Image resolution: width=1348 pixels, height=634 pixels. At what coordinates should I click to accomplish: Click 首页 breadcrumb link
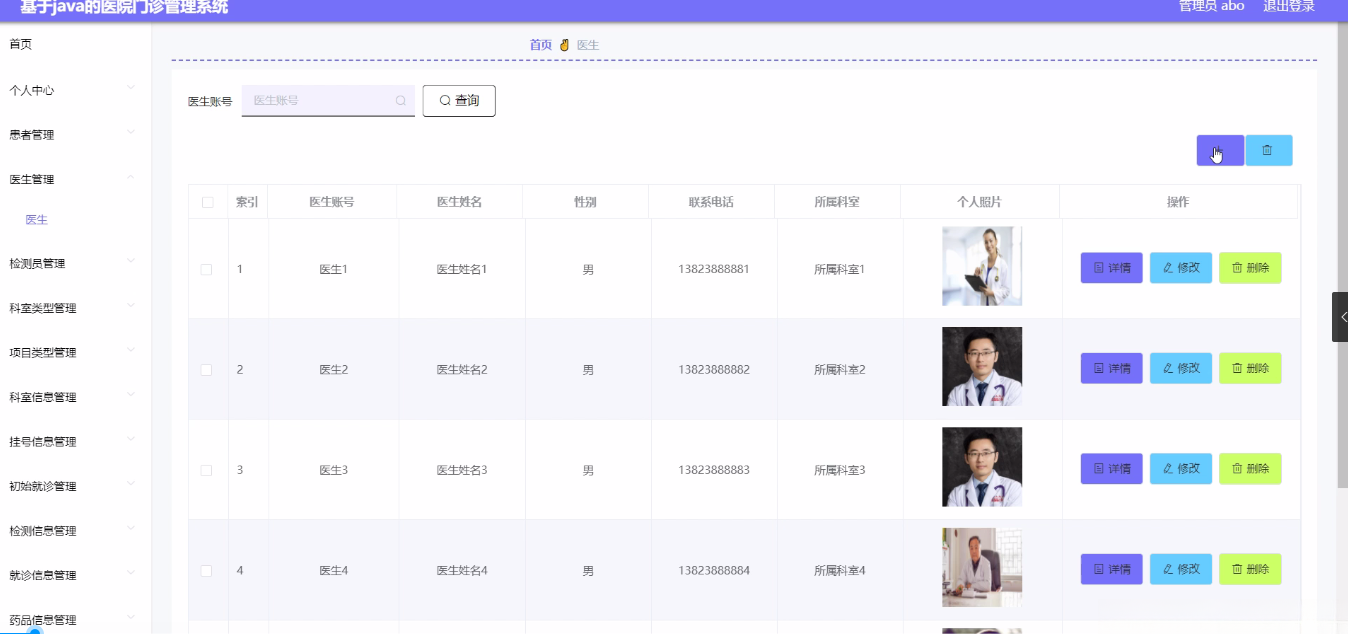click(x=540, y=45)
